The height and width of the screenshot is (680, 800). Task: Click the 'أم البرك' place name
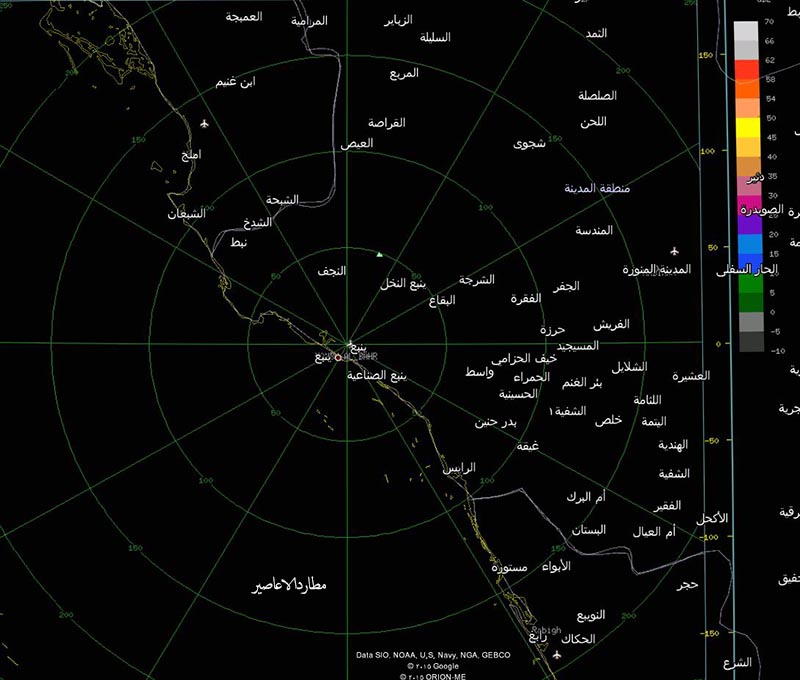[586, 497]
